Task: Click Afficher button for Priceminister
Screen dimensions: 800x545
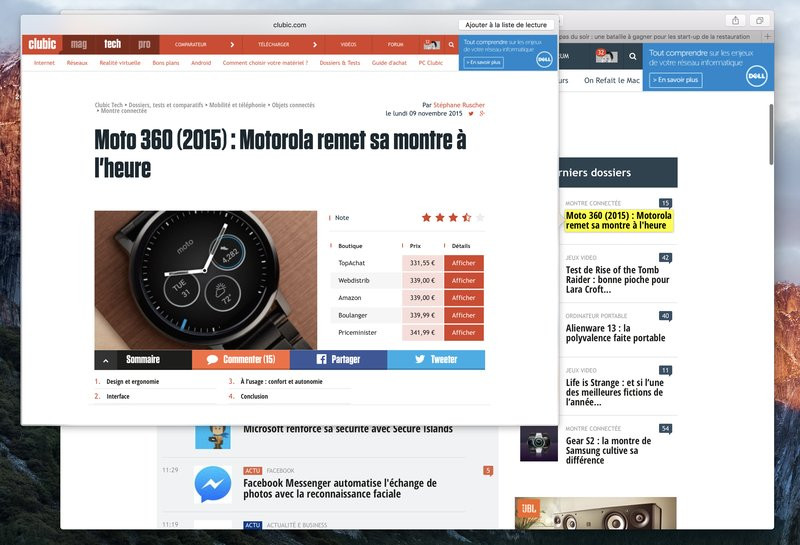Action: click(x=464, y=332)
